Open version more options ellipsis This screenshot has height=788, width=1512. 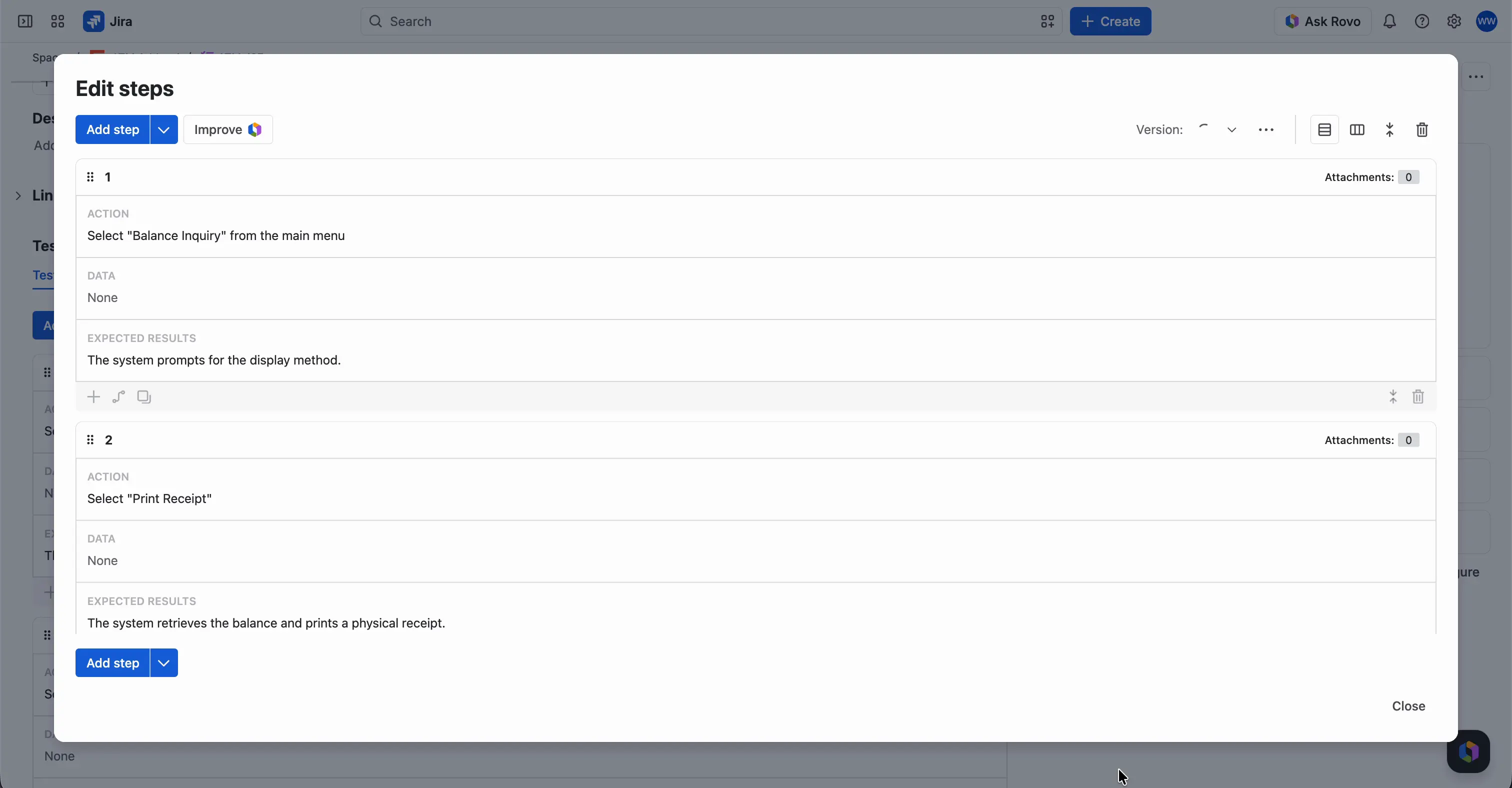[x=1266, y=129]
